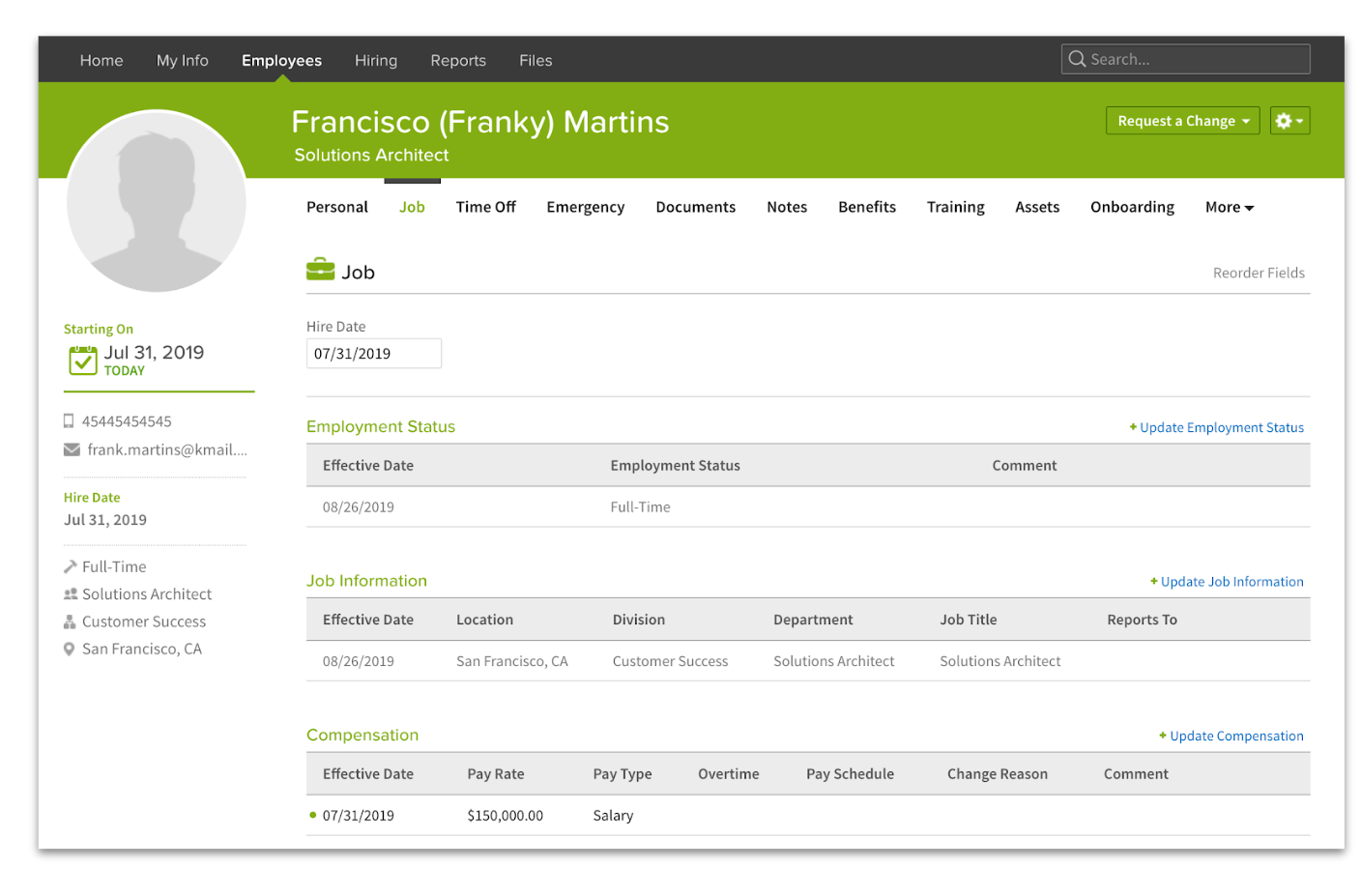Open the settings gear dropdown
Screen dimensions: 1361x896
(1289, 120)
